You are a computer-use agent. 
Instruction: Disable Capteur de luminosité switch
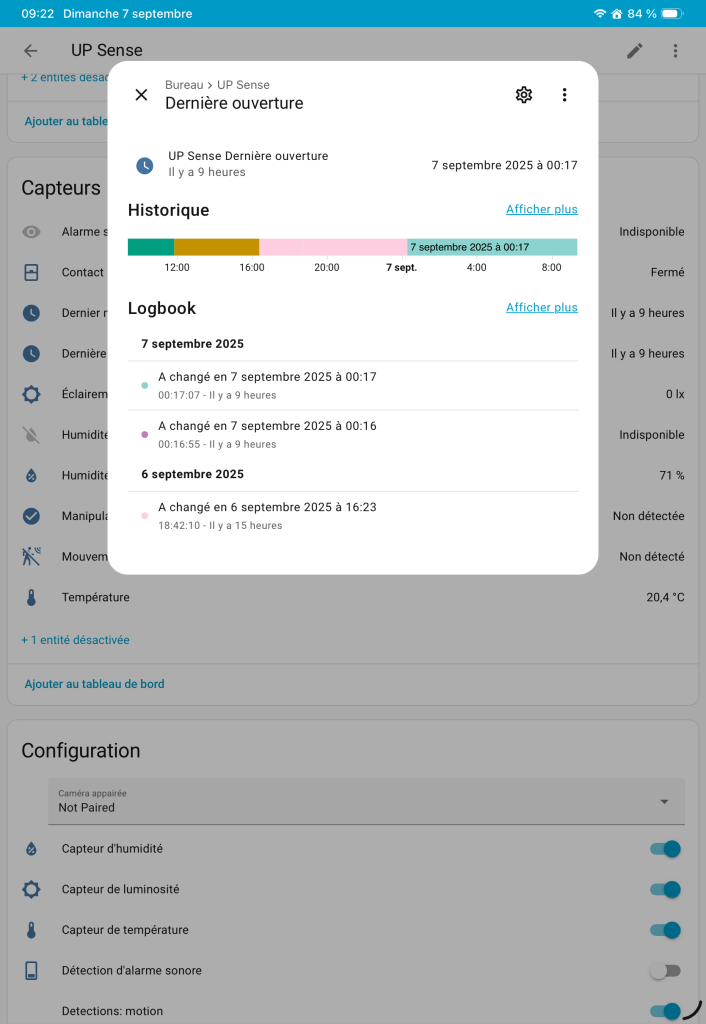click(x=665, y=889)
